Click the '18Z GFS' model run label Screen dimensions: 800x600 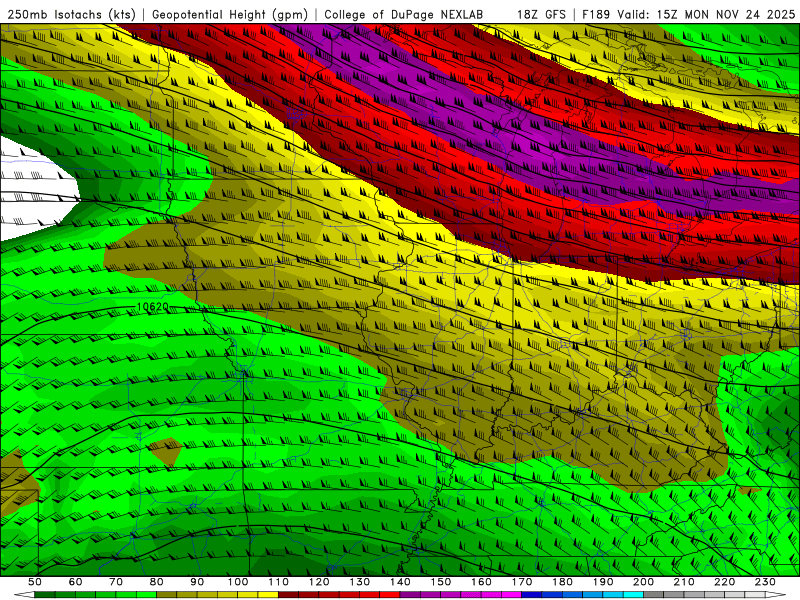tap(541, 14)
